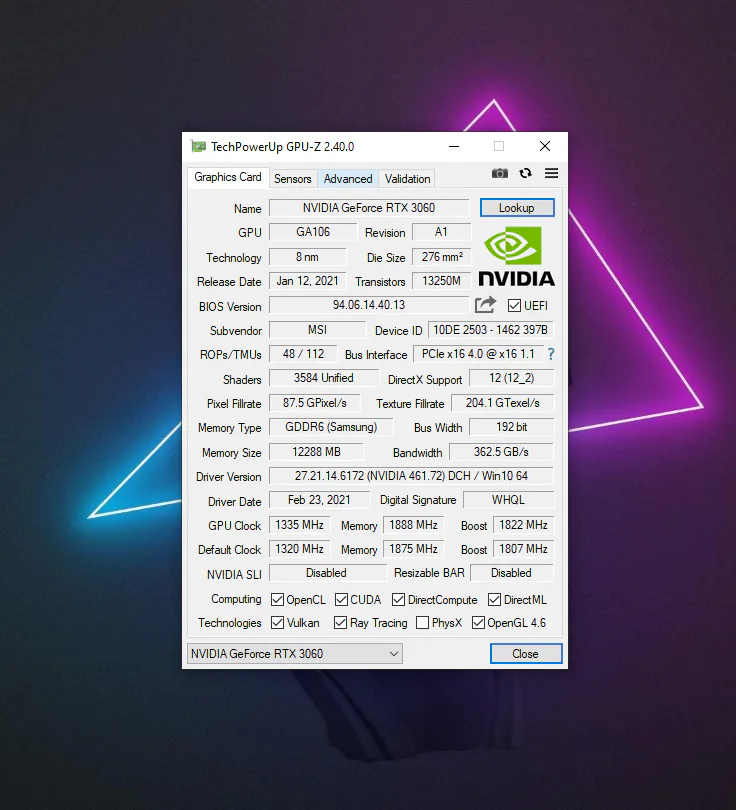
Task: Click the Device ID field 10DE 2503
Action: point(491,330)
